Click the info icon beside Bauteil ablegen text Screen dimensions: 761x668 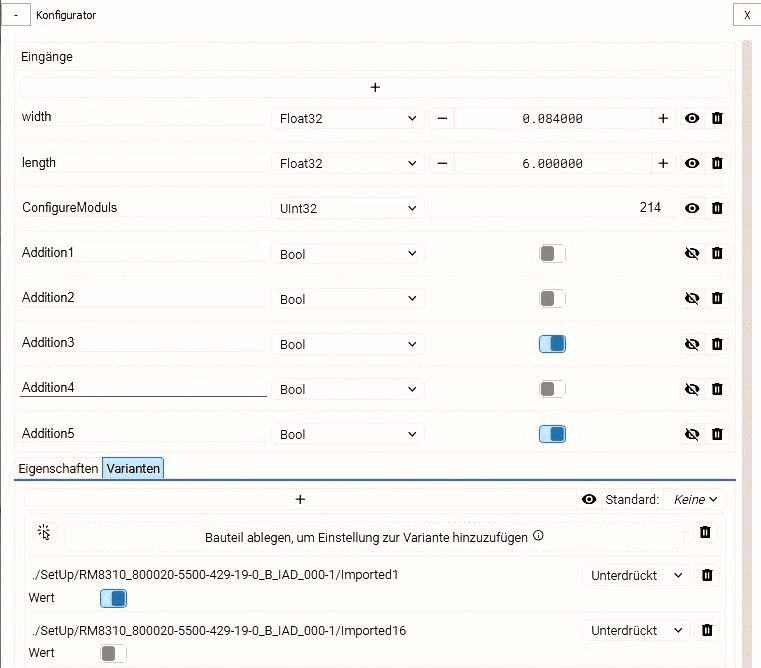coord(538,536)
